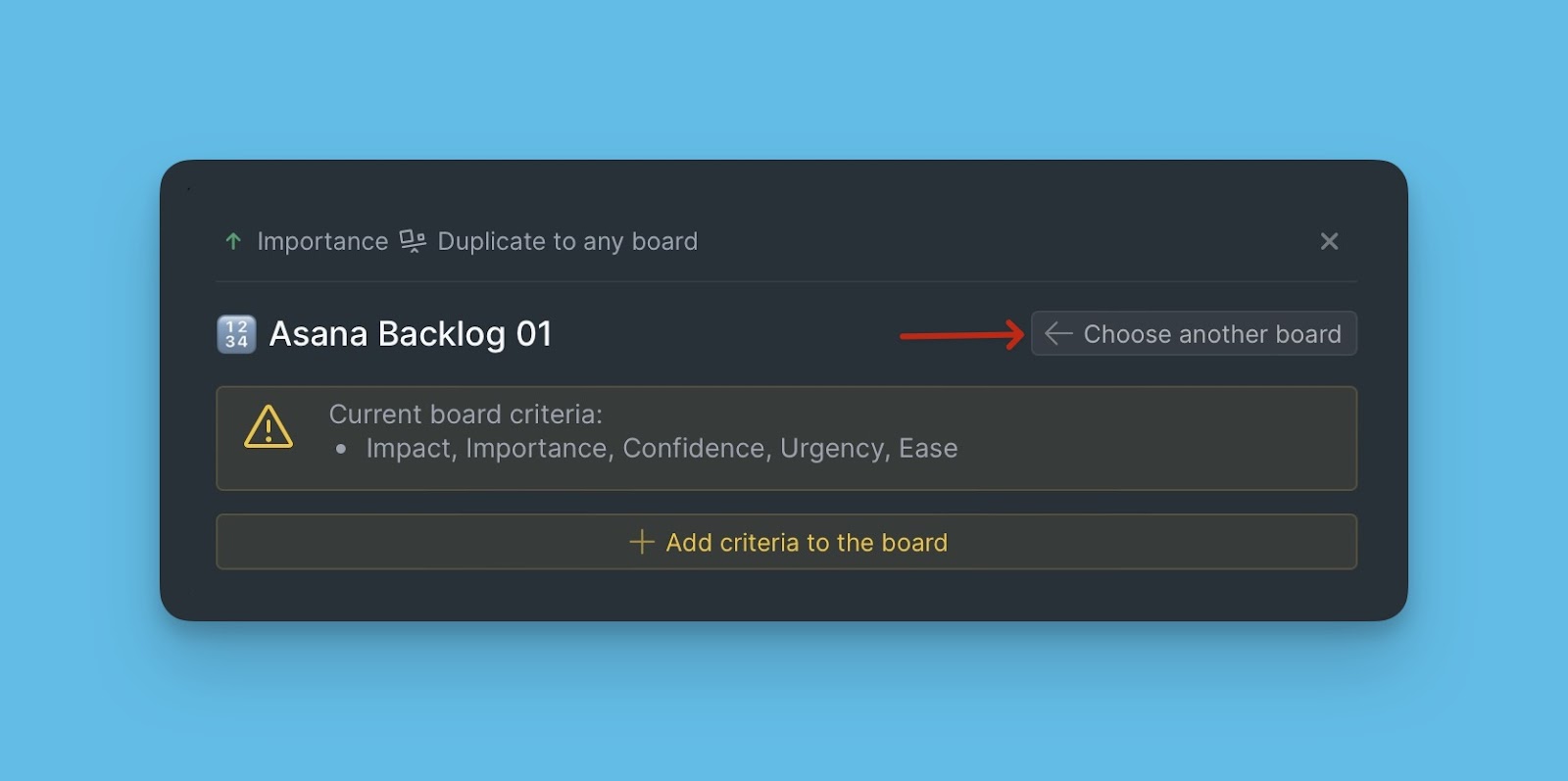Click the word Ease in criteria list

pyautogui.click(x=928, y=448)
